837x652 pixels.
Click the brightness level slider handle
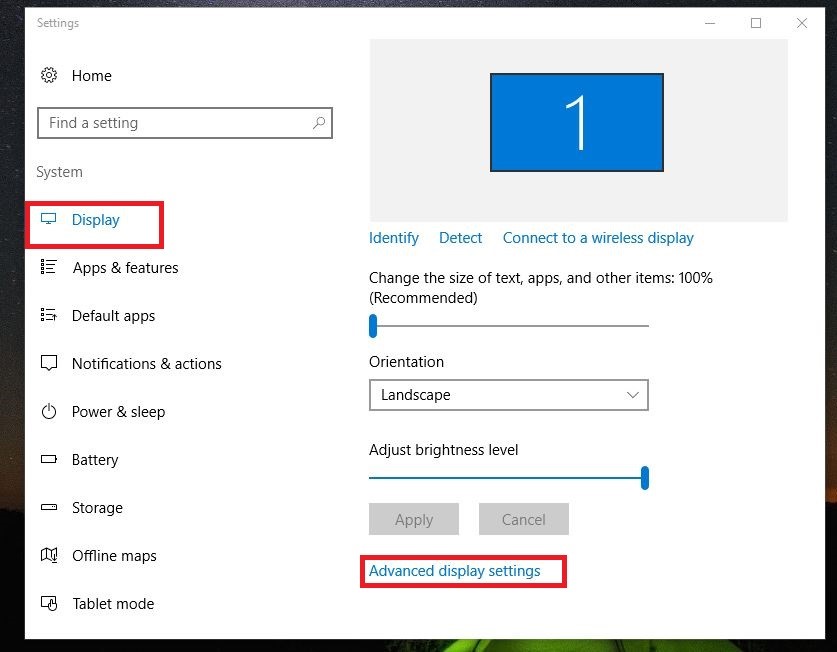645,478
